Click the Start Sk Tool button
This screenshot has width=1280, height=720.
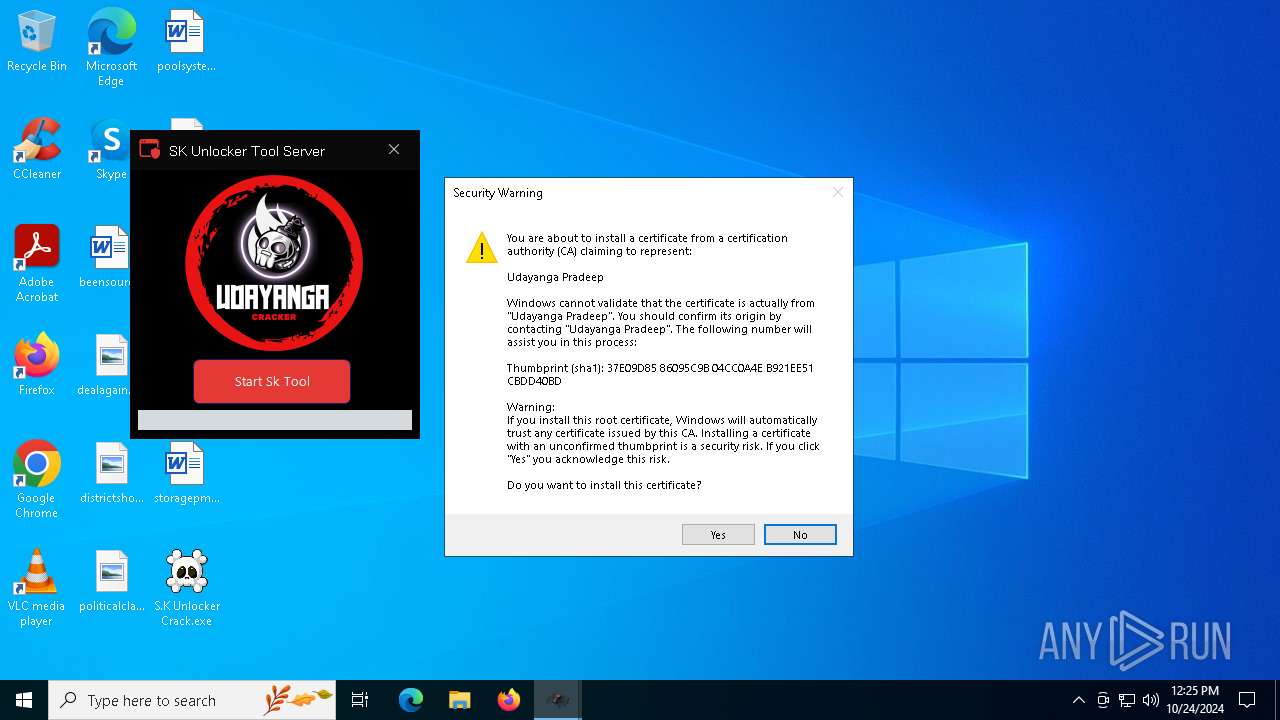(x=272, y=381)
